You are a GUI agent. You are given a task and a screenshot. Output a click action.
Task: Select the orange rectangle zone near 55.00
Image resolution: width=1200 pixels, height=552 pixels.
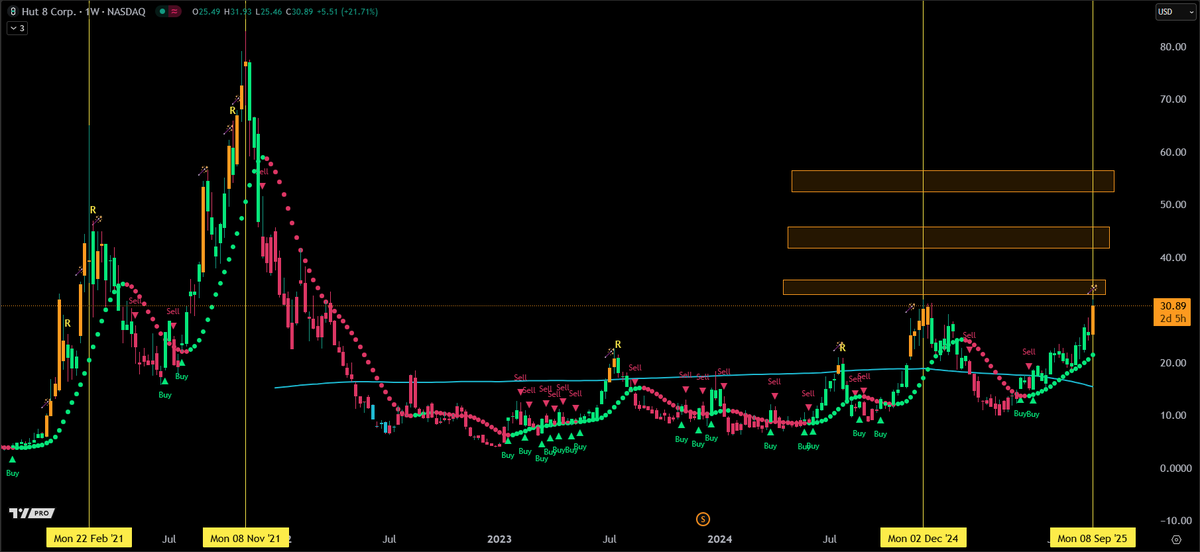[952, 181]
